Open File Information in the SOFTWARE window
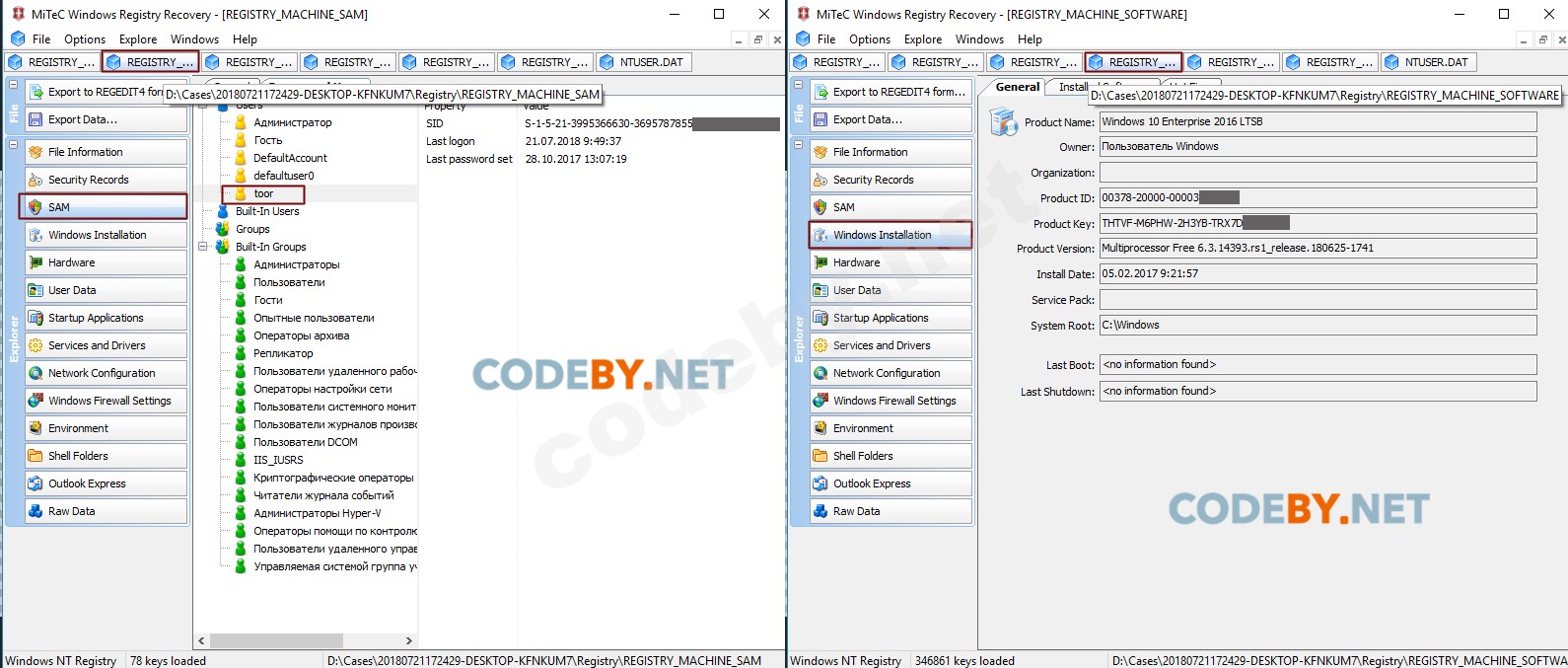 coord(889,152)
